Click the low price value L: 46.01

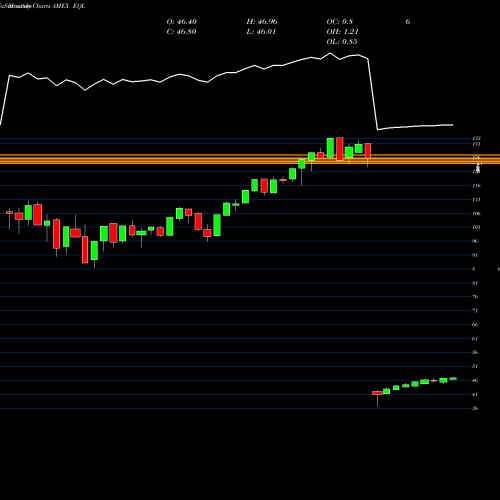261,32
